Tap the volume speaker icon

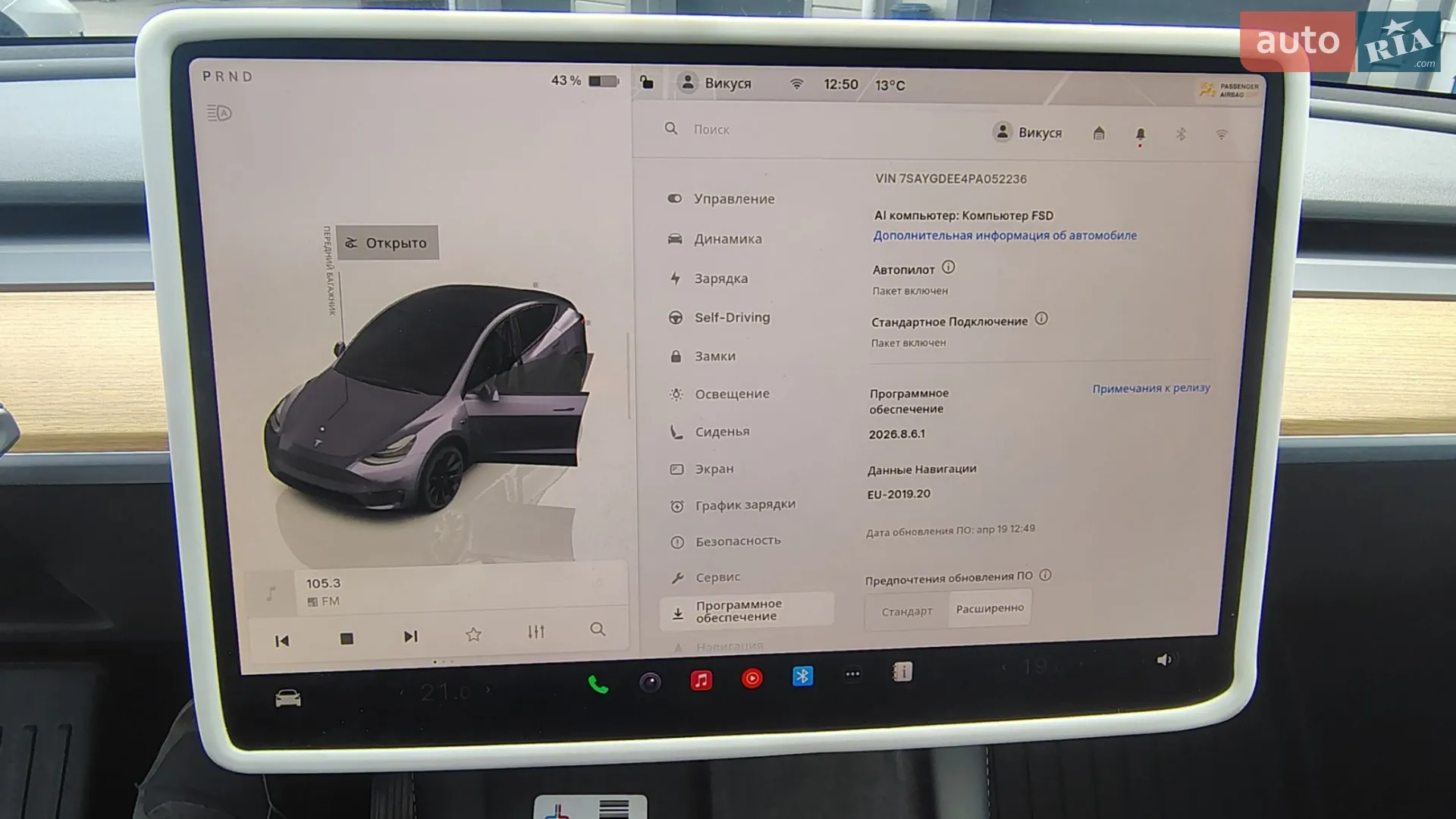coord(1164,660)
